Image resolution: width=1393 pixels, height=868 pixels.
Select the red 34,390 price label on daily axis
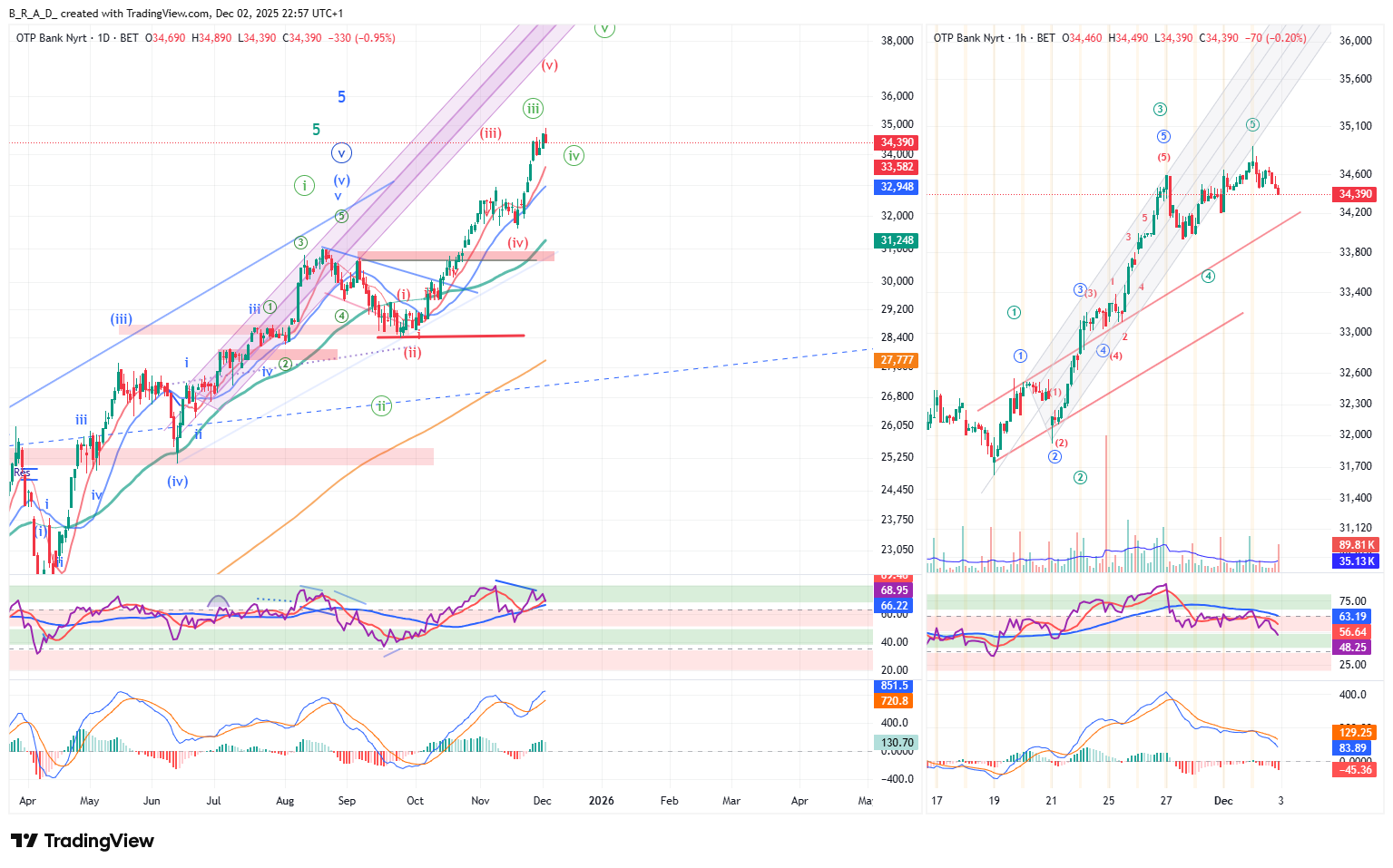897,142
